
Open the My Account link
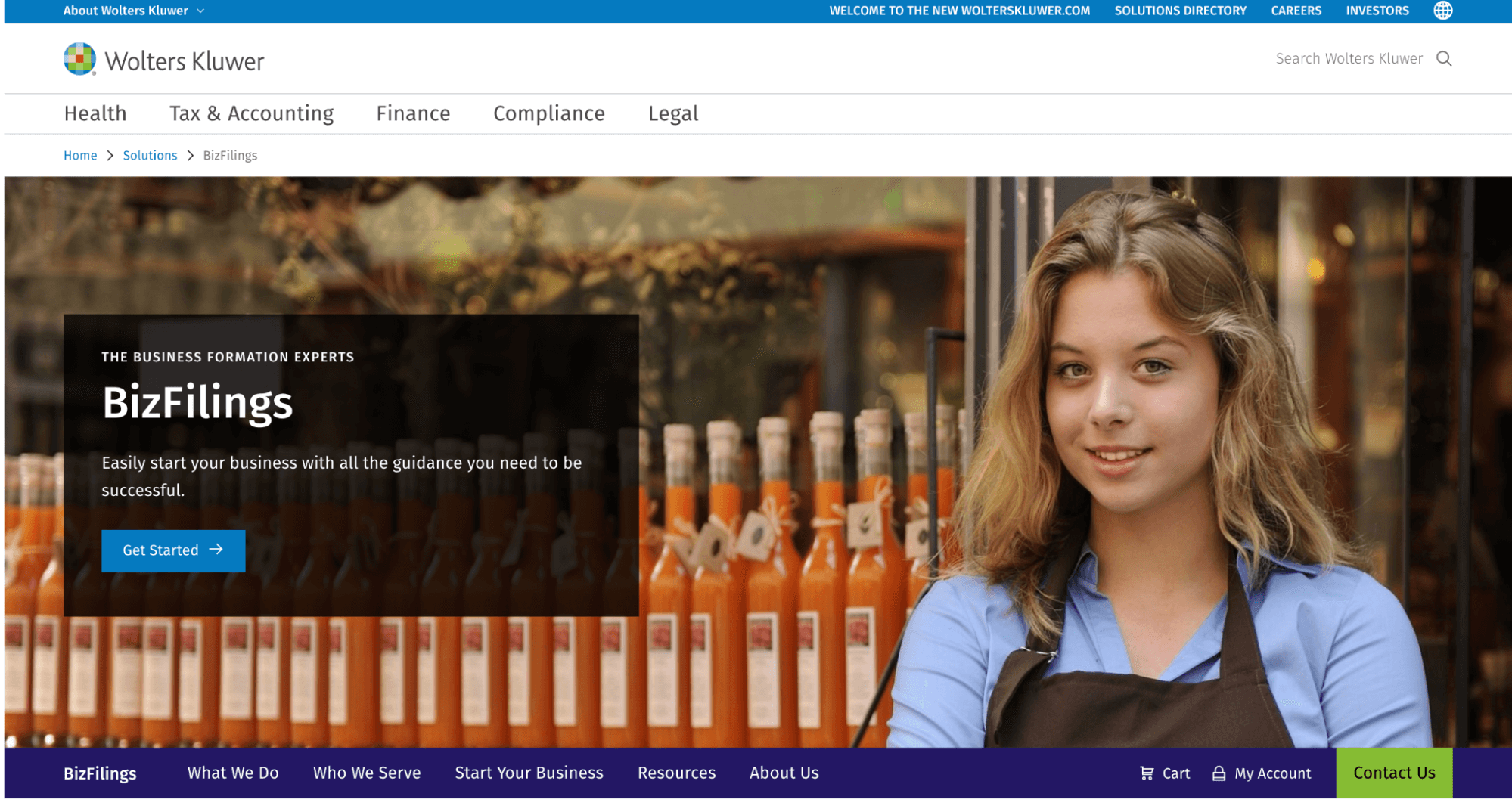pyautogui.click(x=1262, y=773)
